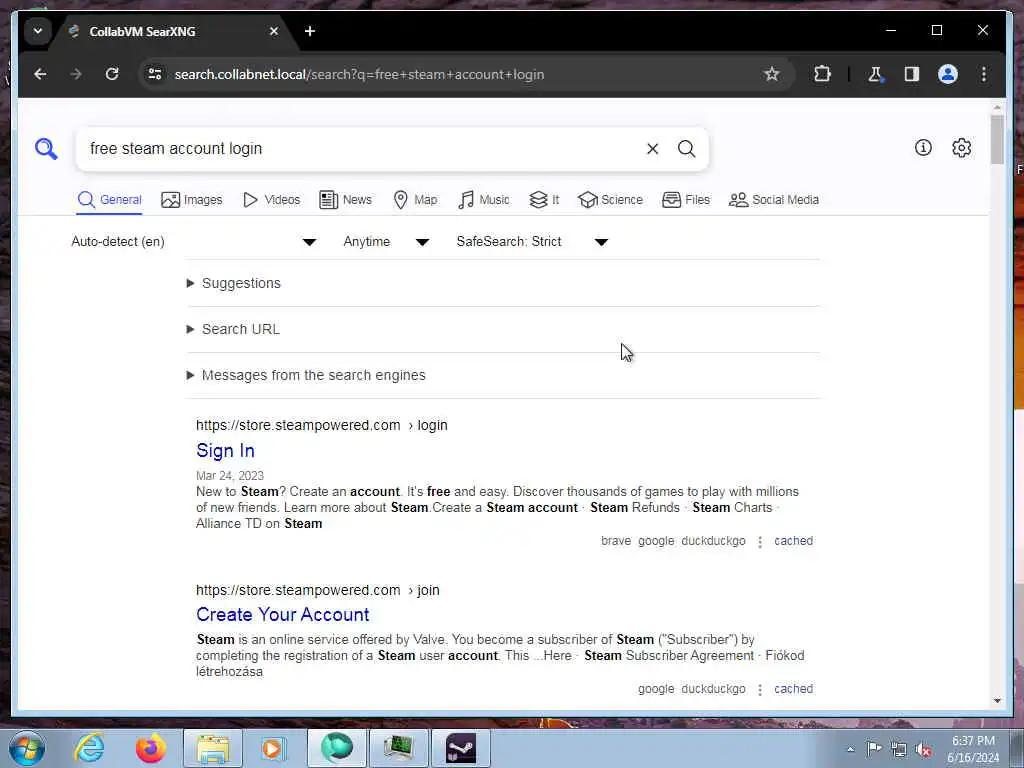Submit search using the magnifier button

(686, 149)
